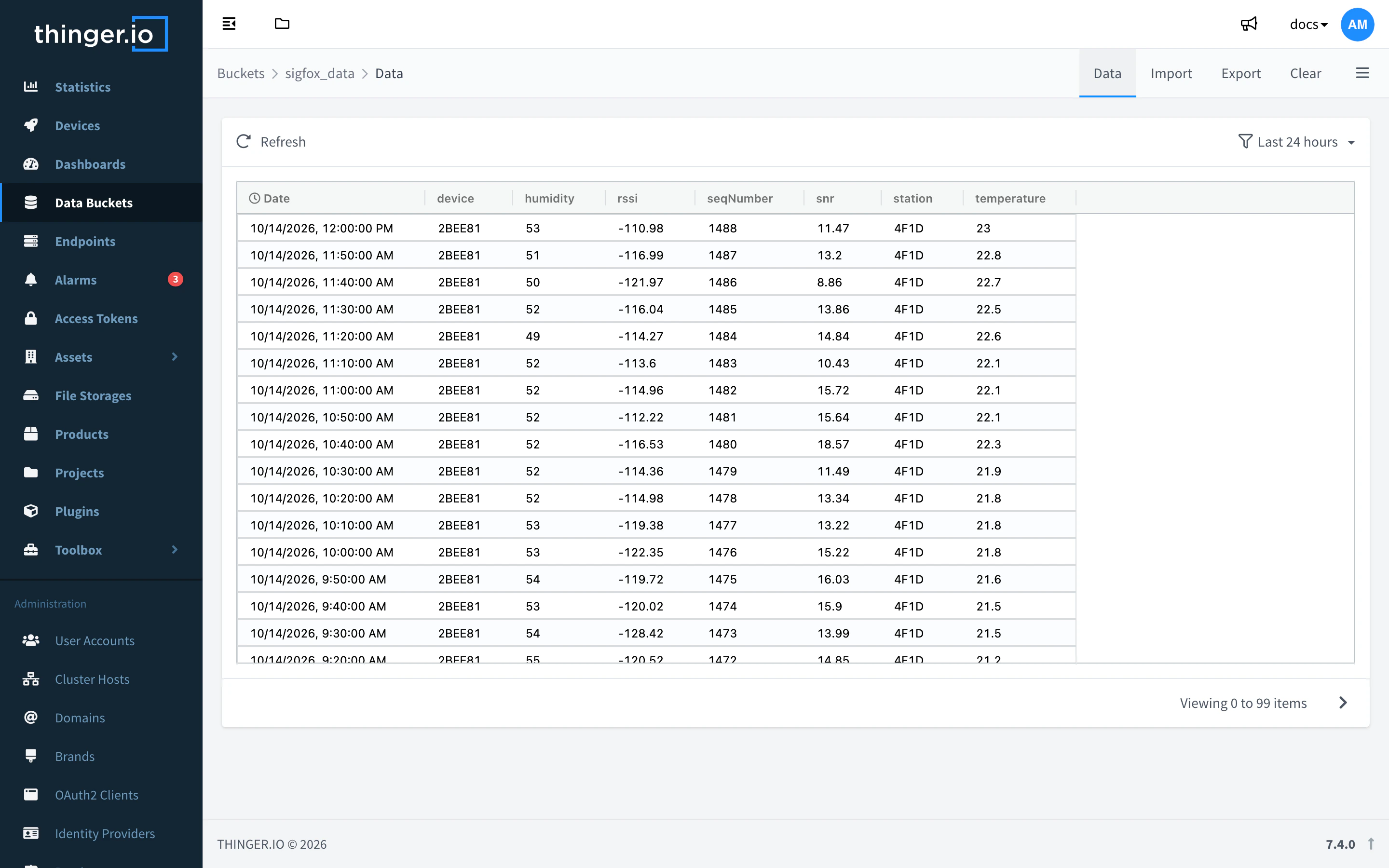Viewport: 1389px width, 868px height.
Task: Switch to the Clear tab
Action: 1305,73
